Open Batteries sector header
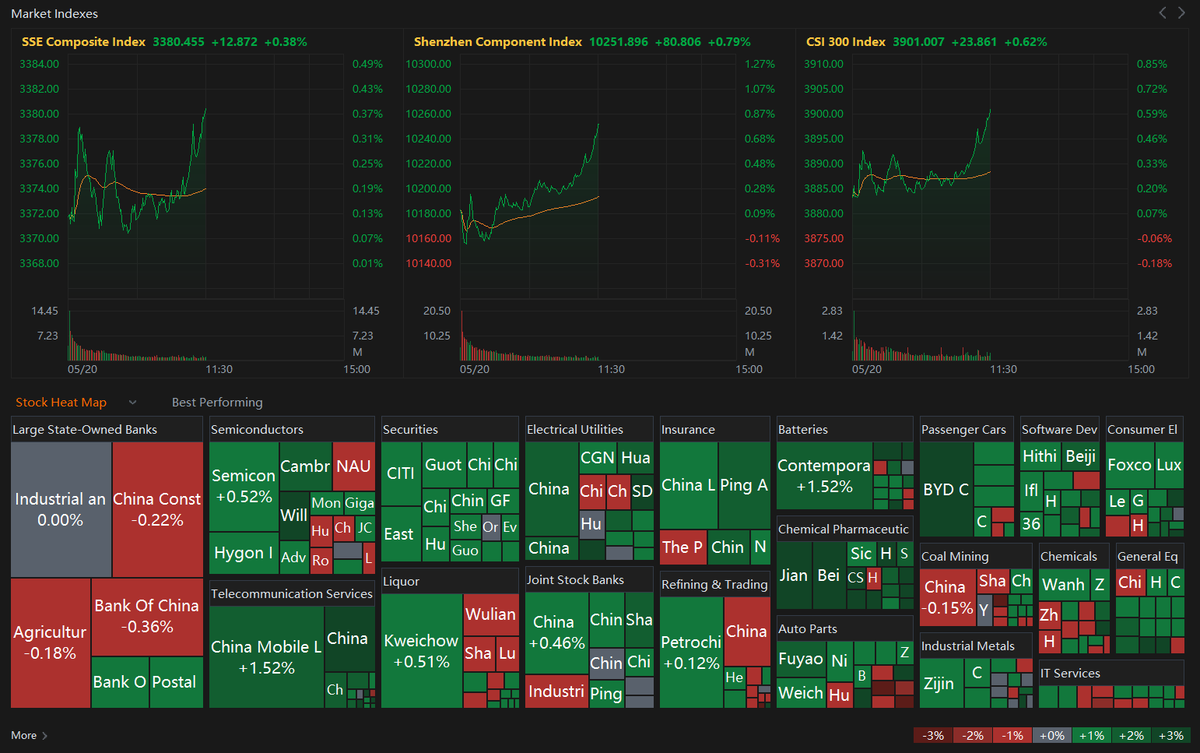 tap(845, 429)
